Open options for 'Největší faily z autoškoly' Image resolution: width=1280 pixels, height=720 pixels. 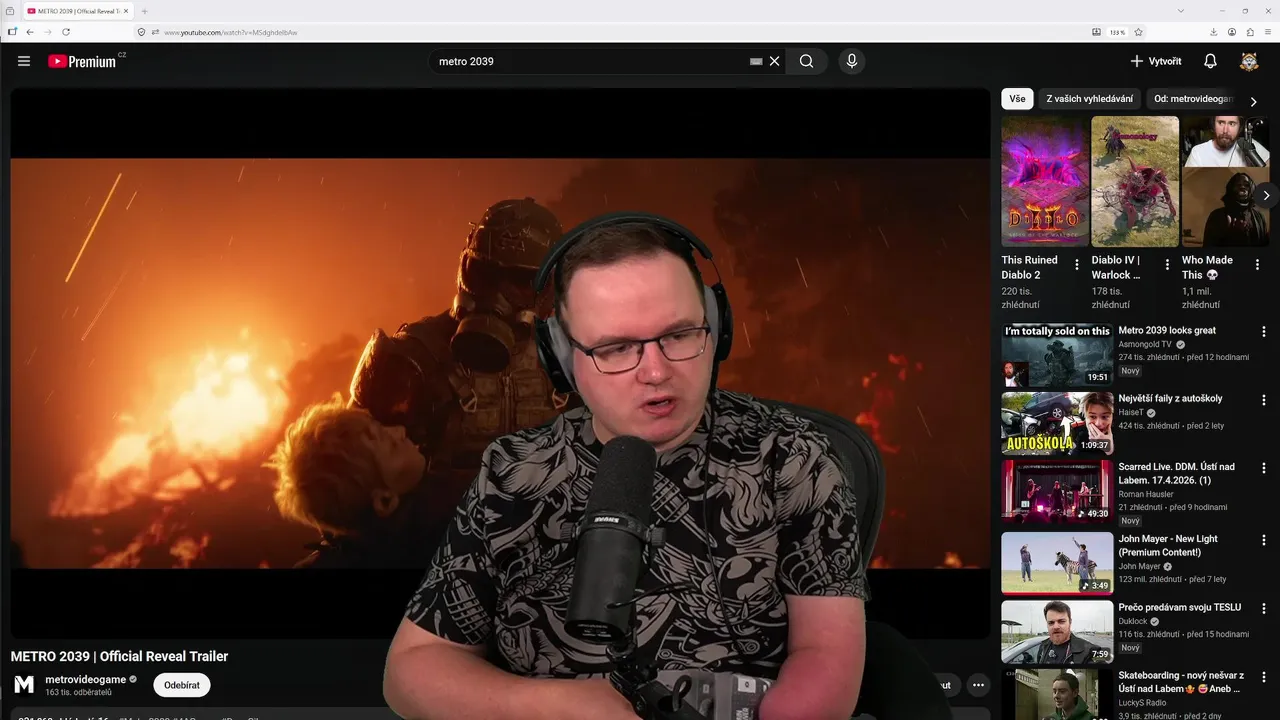coord(1263,400)
